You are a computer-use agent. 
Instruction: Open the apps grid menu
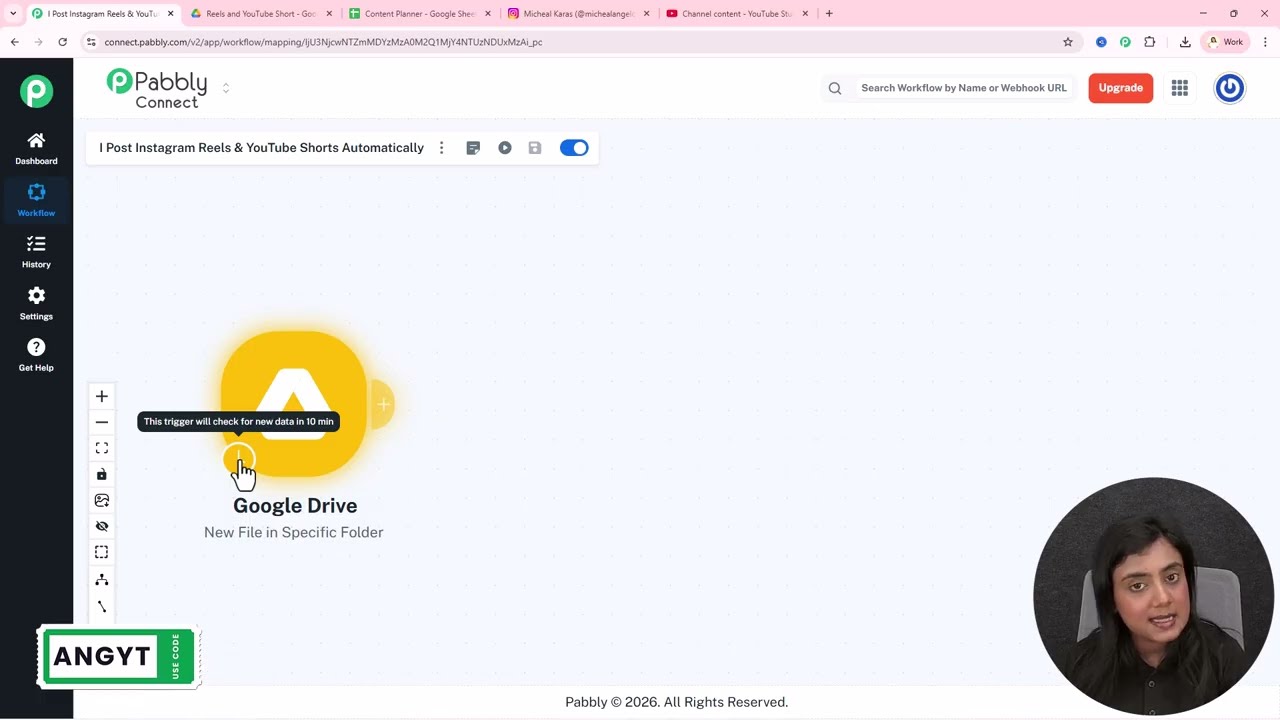[x=1180, y=88]
